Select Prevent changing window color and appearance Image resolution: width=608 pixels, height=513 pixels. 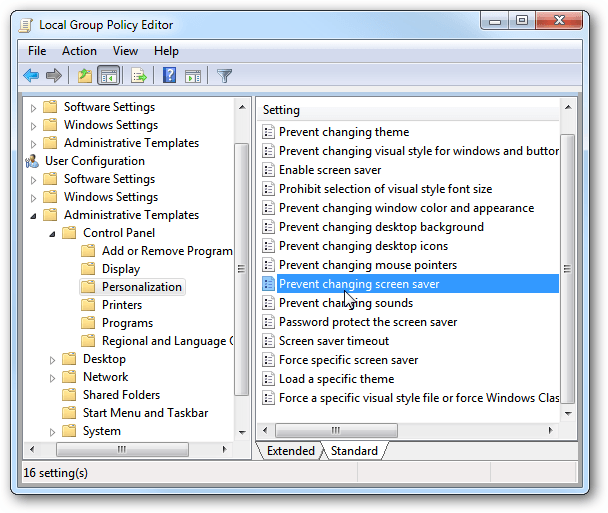406,208
